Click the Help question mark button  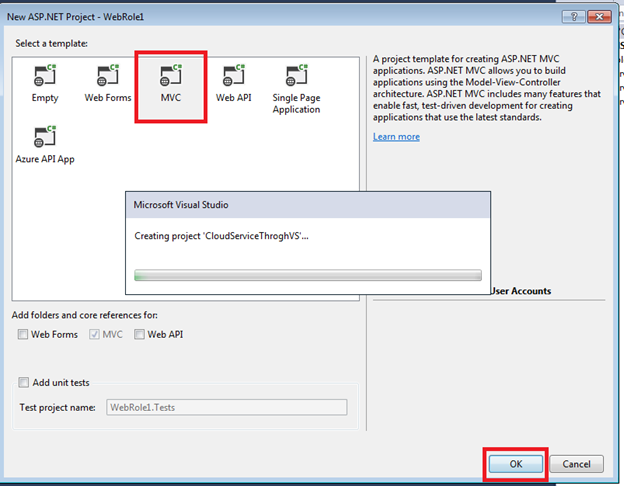573,16
